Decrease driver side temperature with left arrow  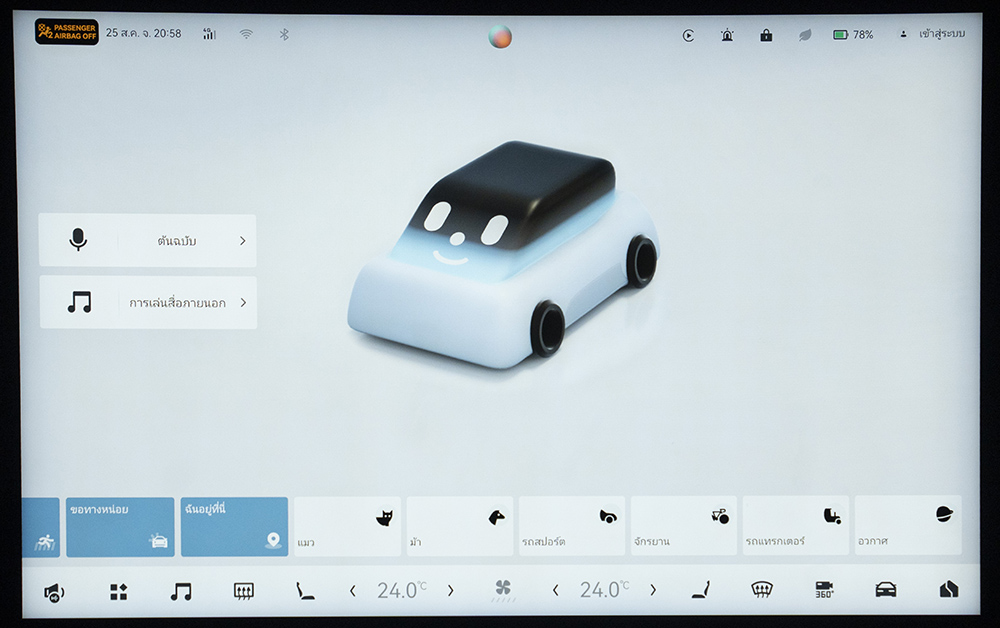(352, 591)
